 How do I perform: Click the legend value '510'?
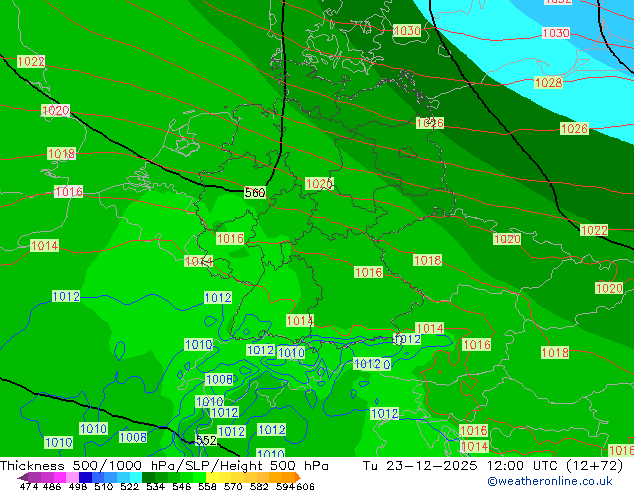[104, 486]
